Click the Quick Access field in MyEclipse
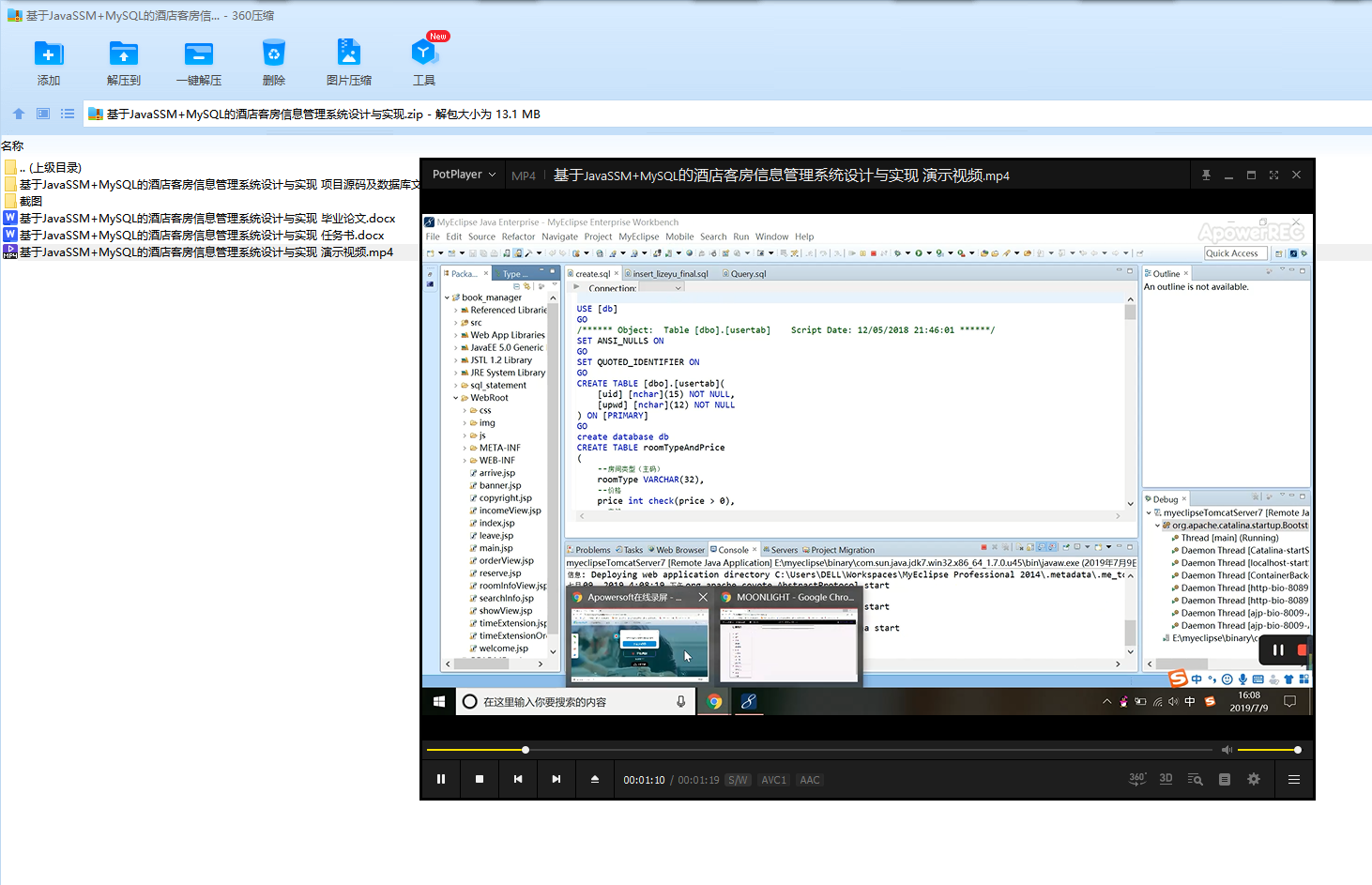Viewport: 1372px width, 885px height. click(1235, 253)
